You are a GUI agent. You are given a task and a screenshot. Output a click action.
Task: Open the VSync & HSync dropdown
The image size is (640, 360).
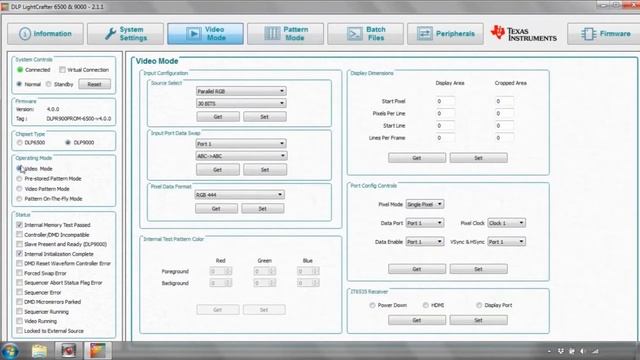[507, 242]
